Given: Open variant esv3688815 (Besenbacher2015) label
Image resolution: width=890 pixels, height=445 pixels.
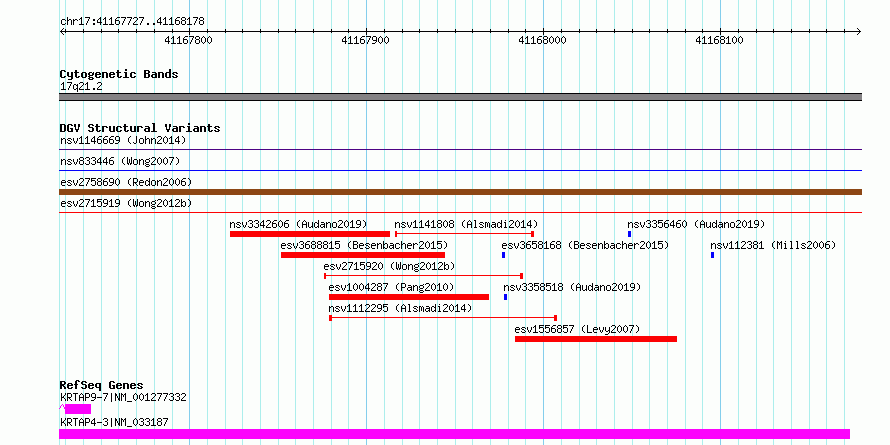Looking at the screenshot, I should click(364, 245).
